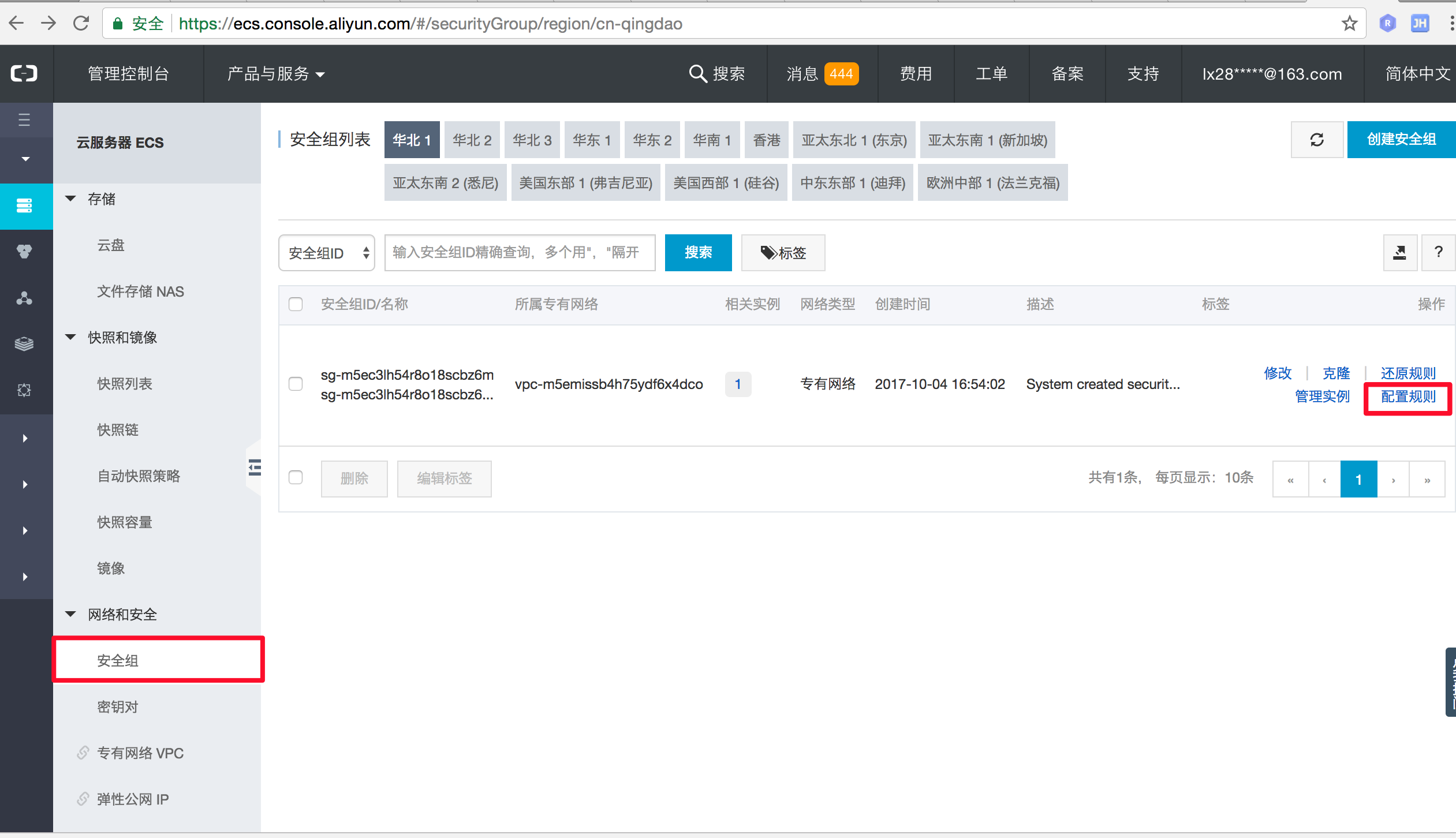This screenshot has height=838, width=1456.
Task: Click the sidebar collapse handle icon
Action: [255, 467]
